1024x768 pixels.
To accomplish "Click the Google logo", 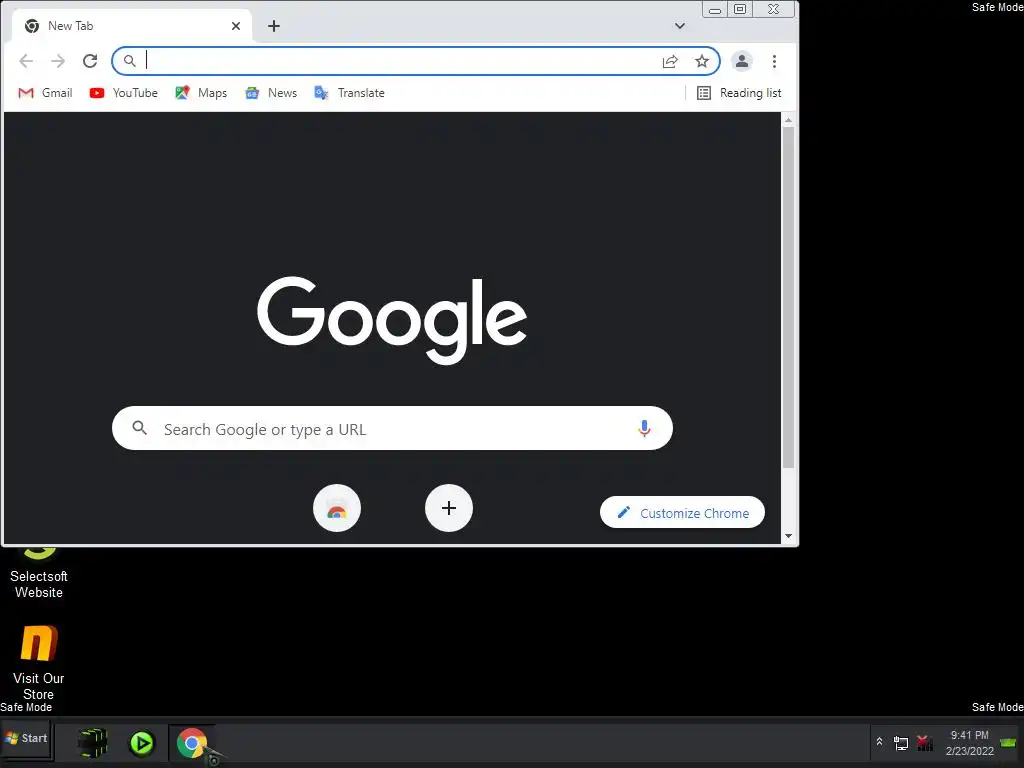I will [392, 320].
